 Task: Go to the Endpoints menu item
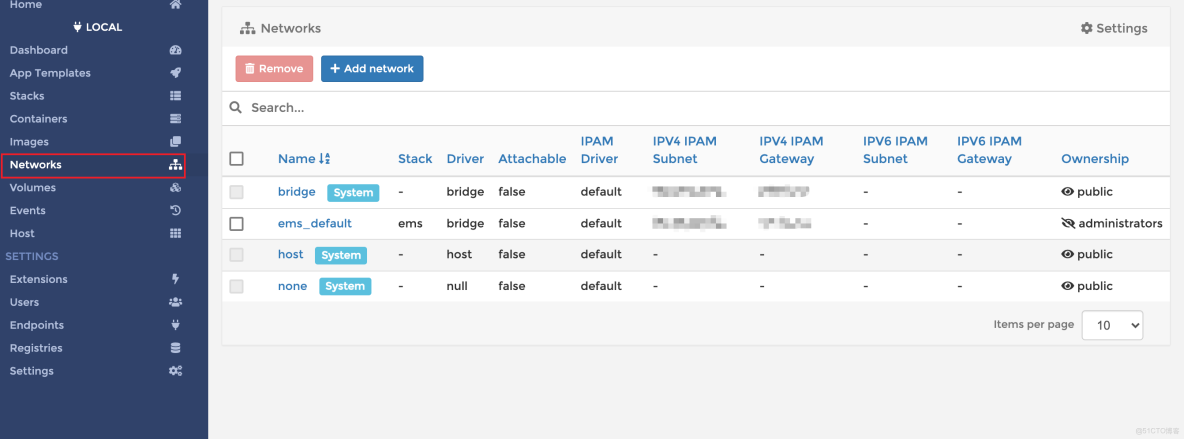37,325
